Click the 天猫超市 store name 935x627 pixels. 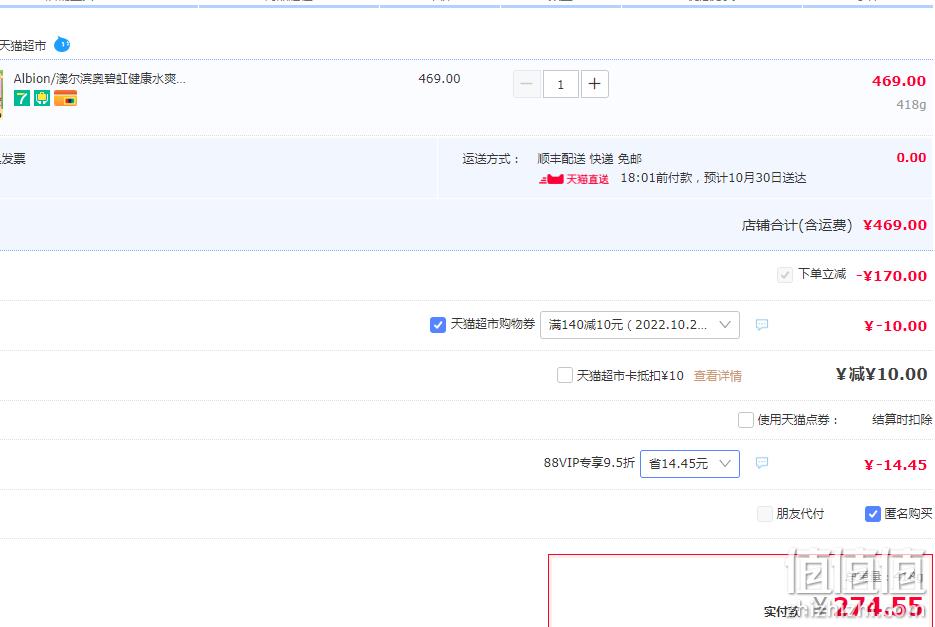pyautogui.click(x=23, y=46)
